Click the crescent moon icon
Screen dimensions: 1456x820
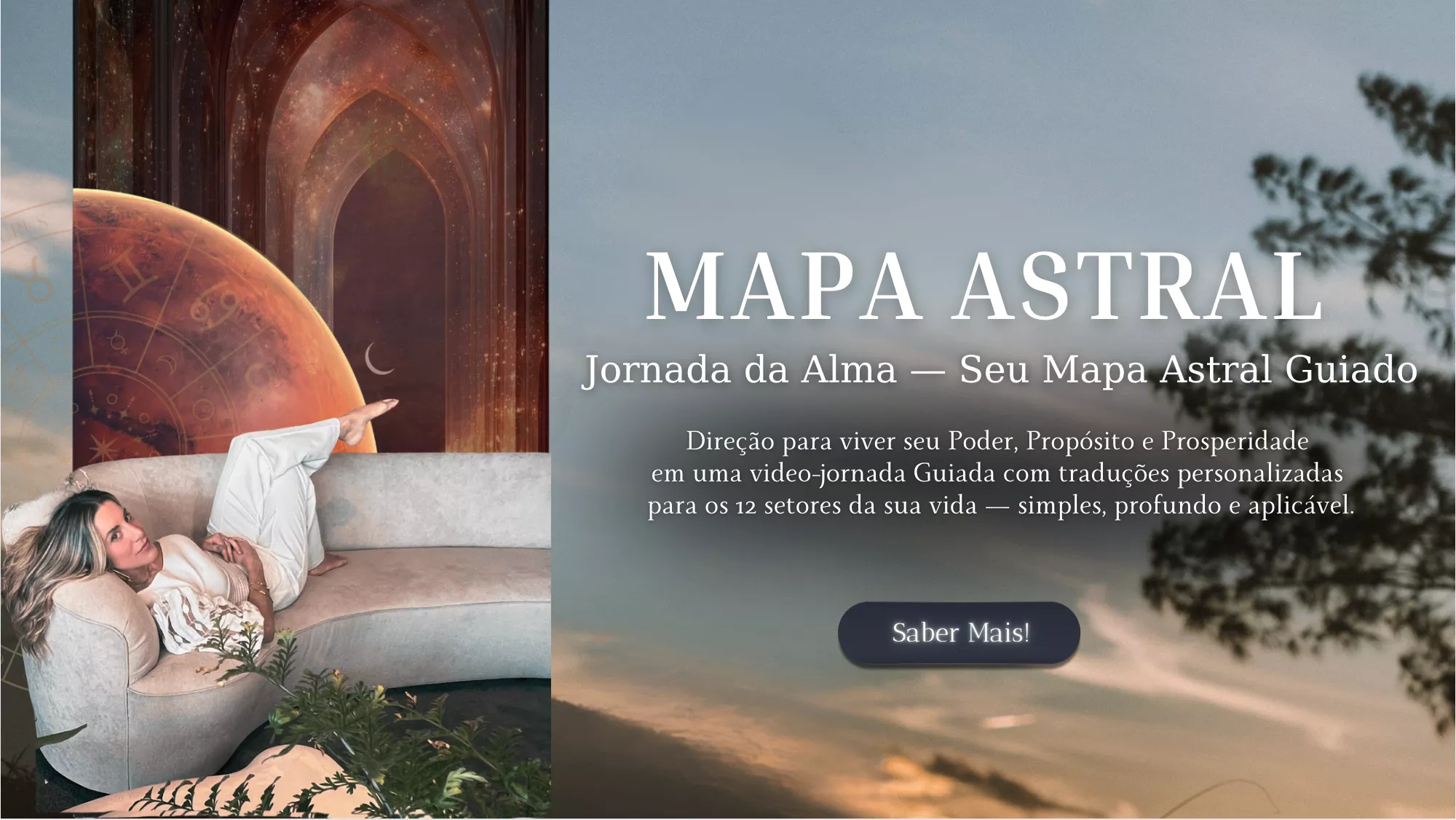tap(379, 358)
